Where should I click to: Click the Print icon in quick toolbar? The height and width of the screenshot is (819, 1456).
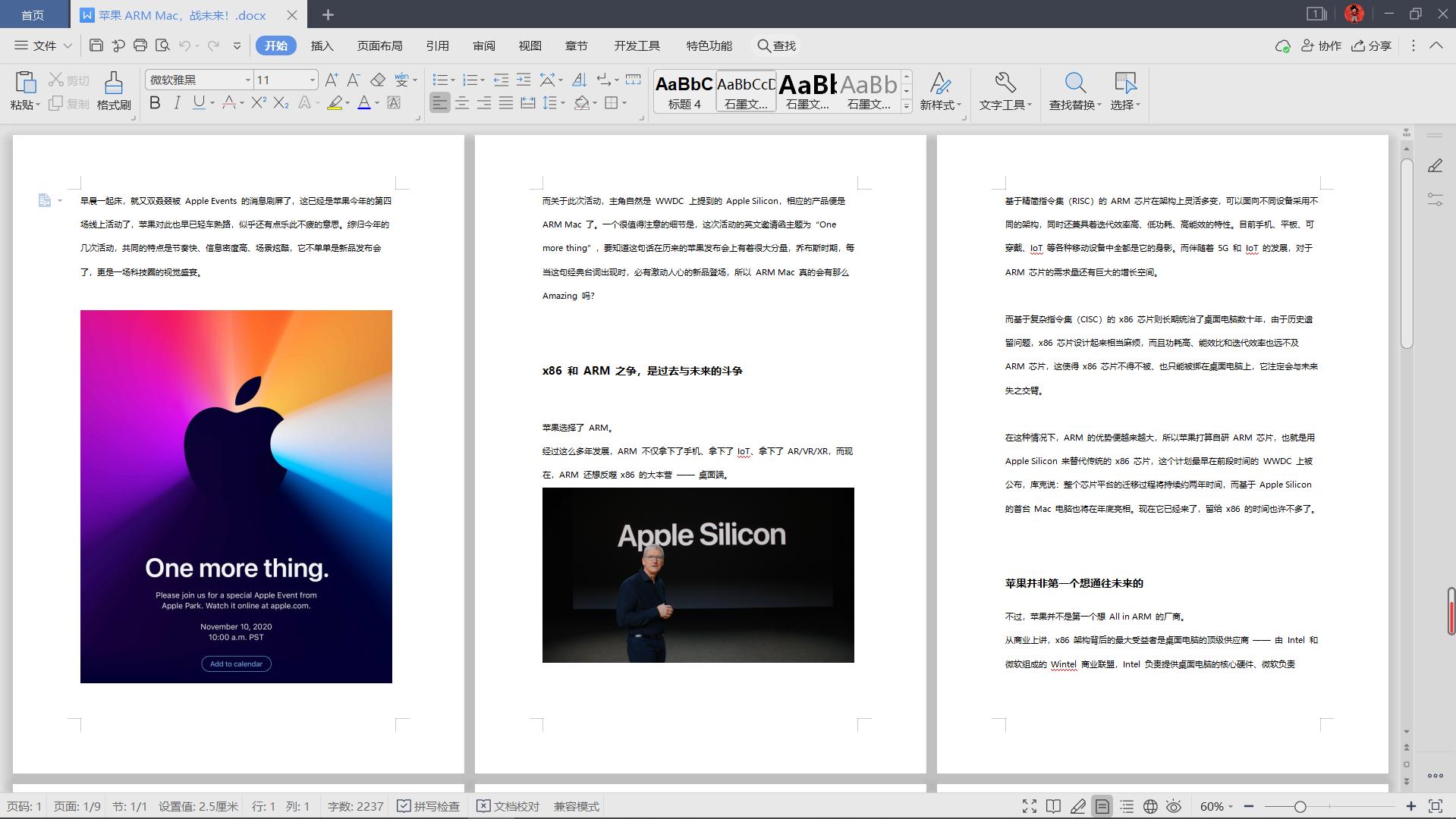[x=140, y=45]
